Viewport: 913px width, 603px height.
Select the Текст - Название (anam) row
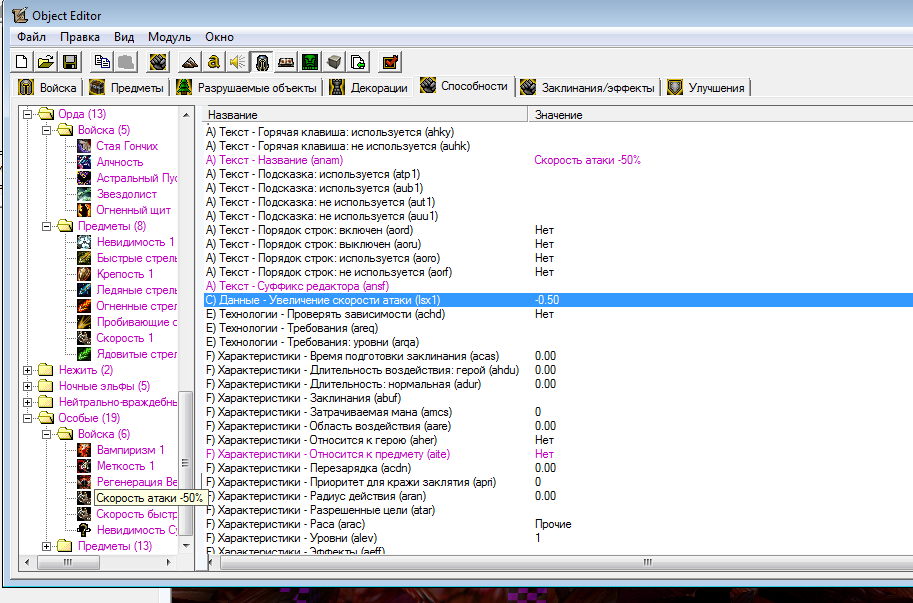click(x=558, y=160)
